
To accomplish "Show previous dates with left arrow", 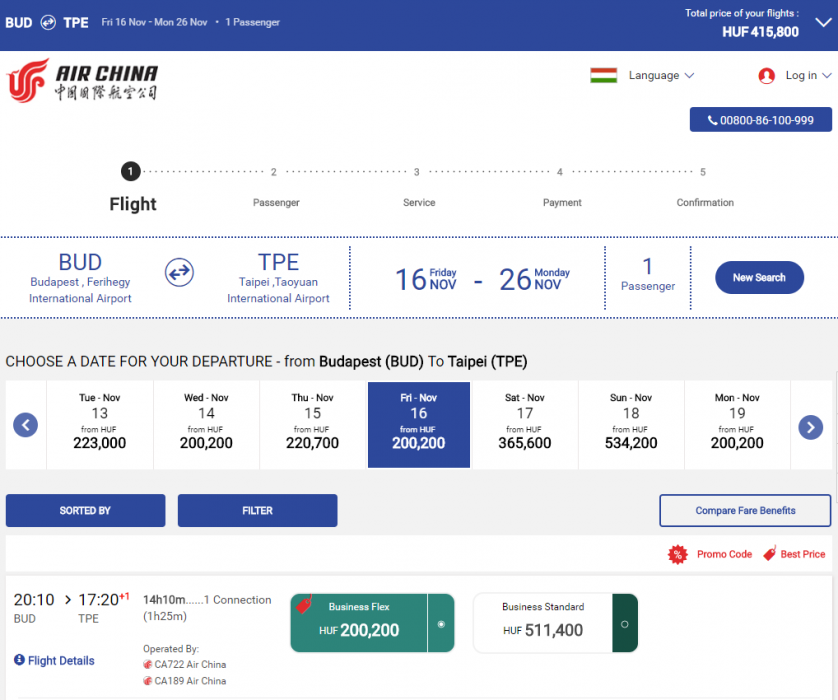I will 25,426.
